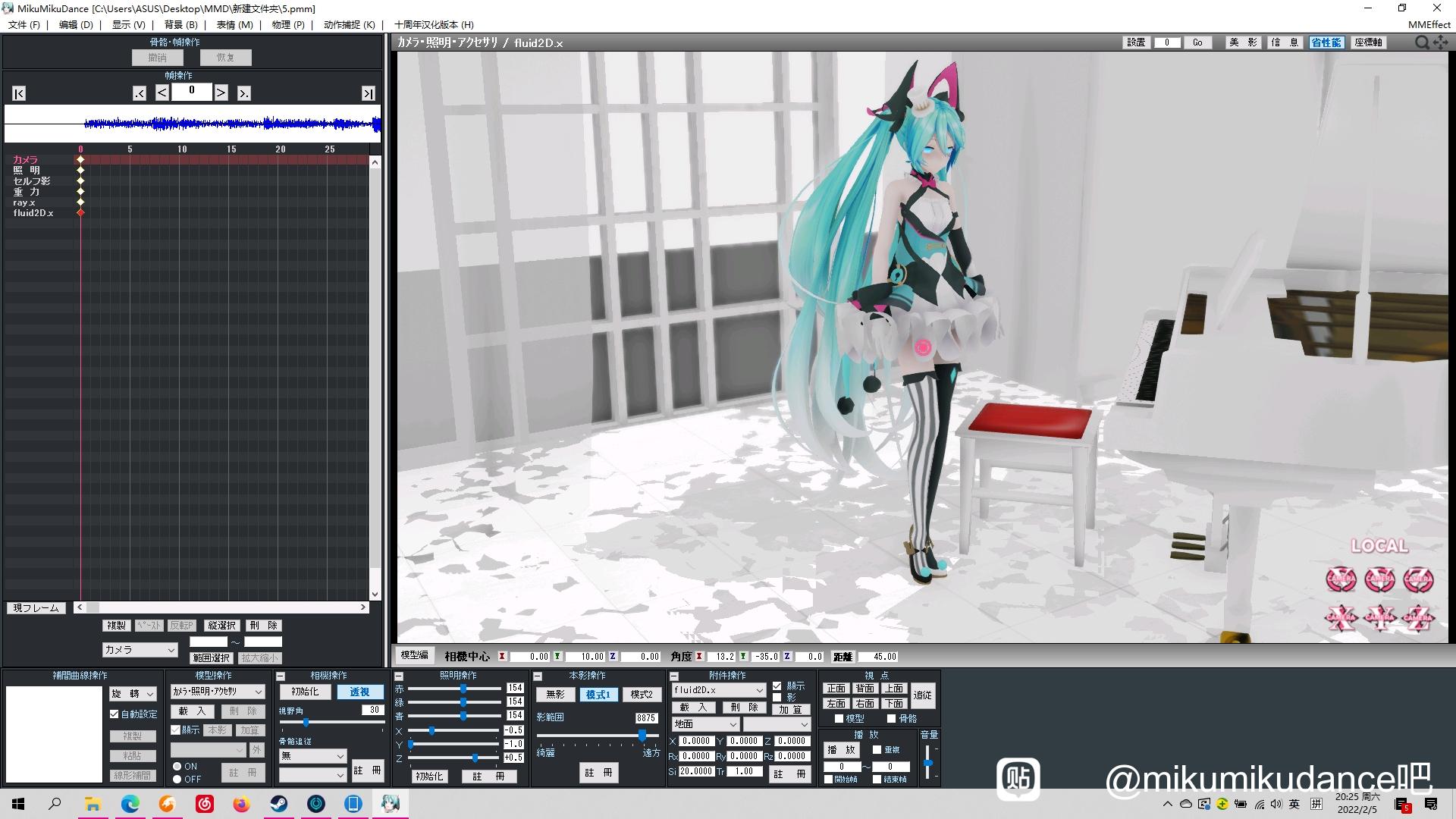Toggle accessory 影 shadow checkbox
1456x819 pixels.
[x=777, y=697]
